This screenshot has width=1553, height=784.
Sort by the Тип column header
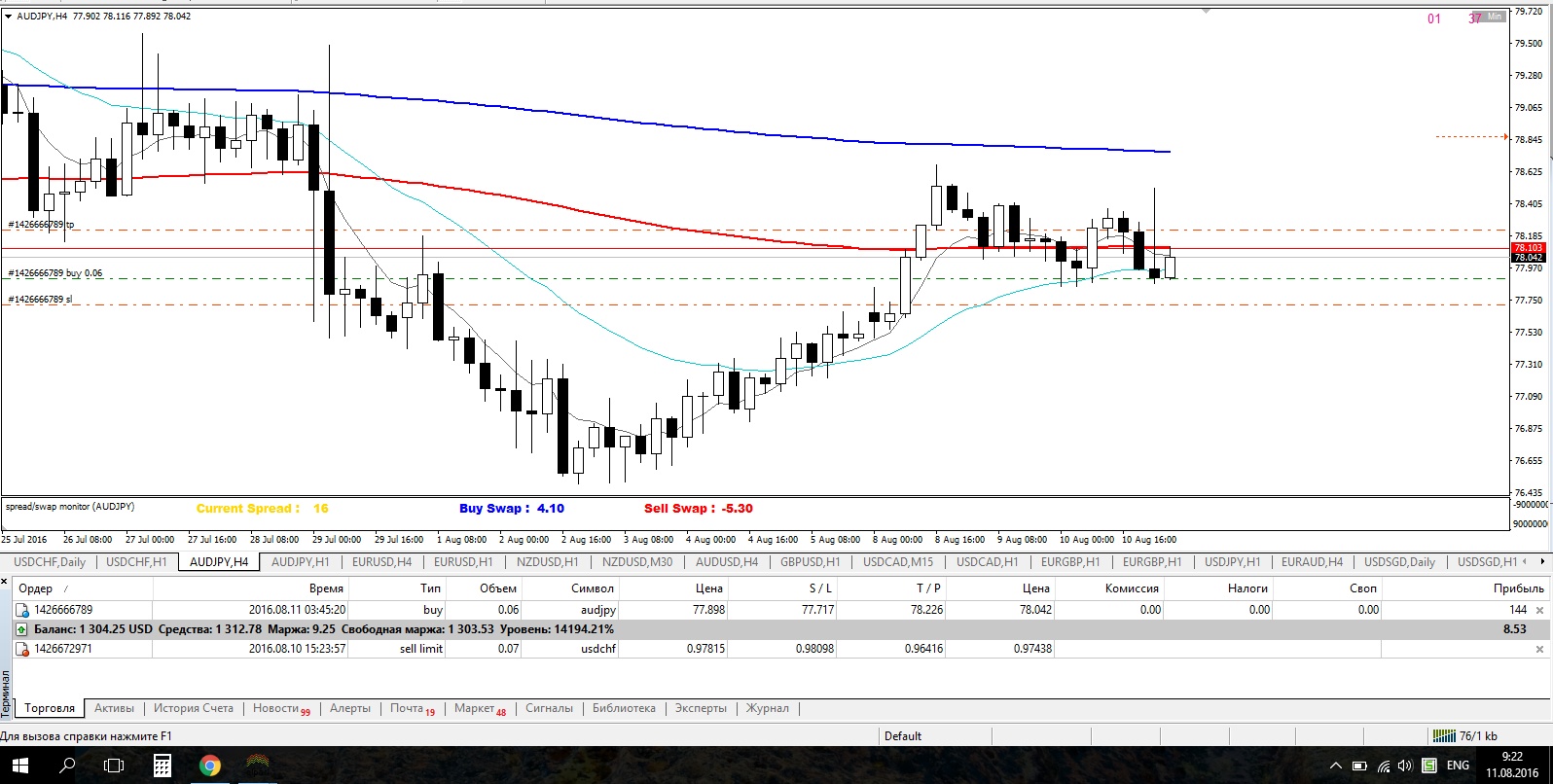(396, 588)
